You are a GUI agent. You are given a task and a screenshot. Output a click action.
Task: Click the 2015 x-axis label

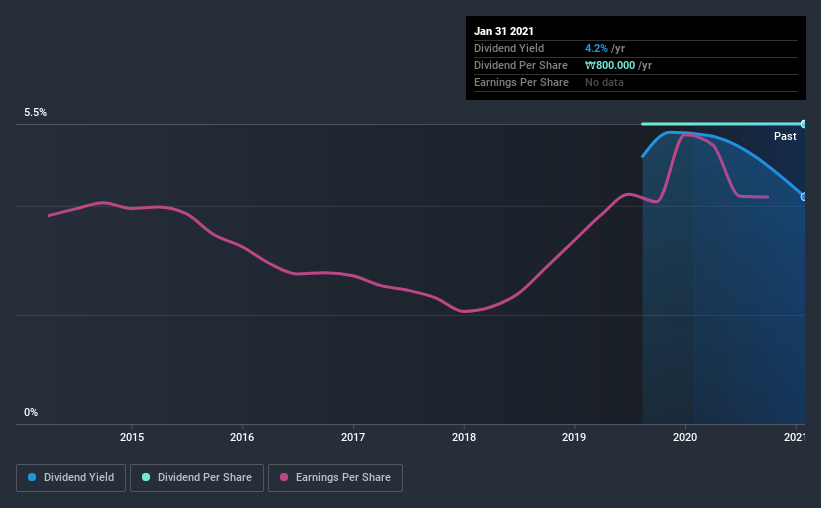pos(132,437)
